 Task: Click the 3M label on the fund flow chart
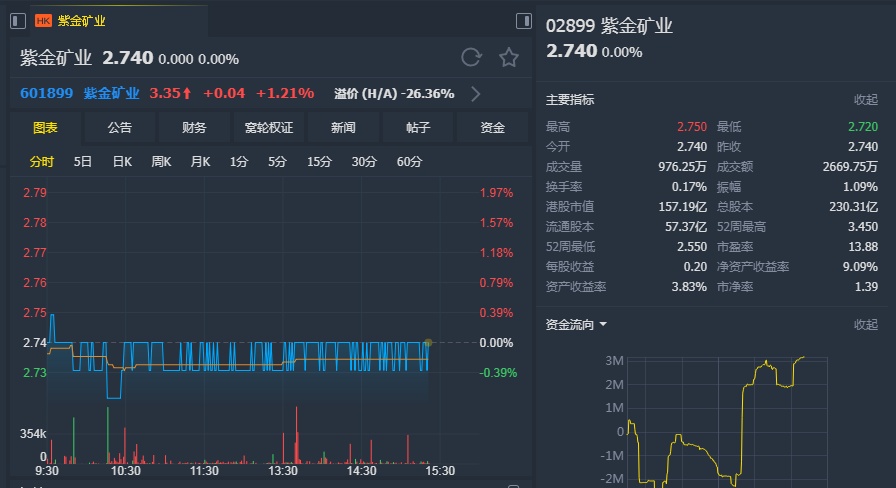(614, 361)
